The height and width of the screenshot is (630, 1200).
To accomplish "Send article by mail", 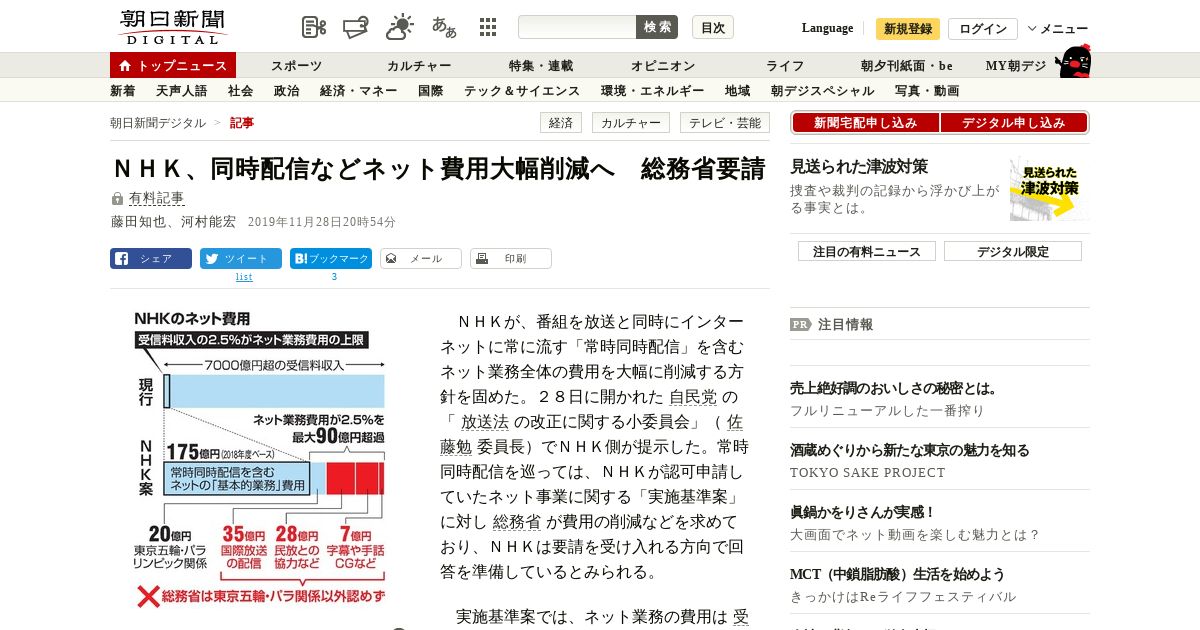I will (421, 258).
